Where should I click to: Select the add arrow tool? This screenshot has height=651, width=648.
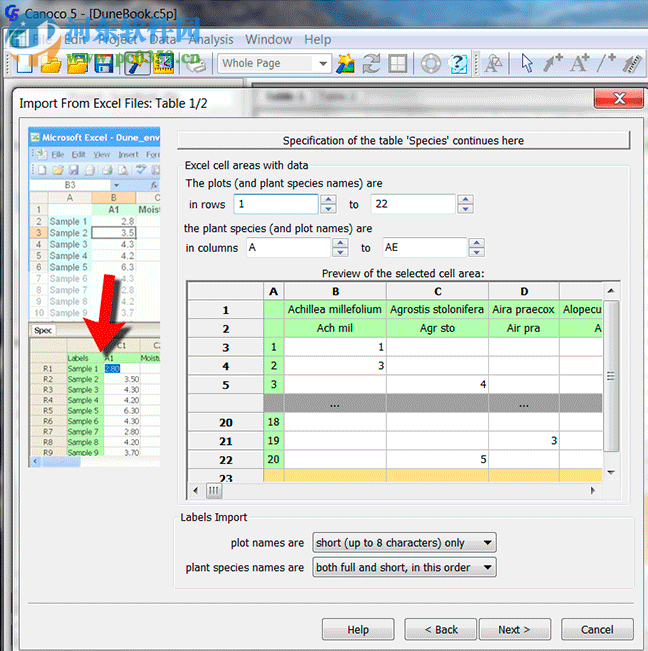(x=553, y=63)
